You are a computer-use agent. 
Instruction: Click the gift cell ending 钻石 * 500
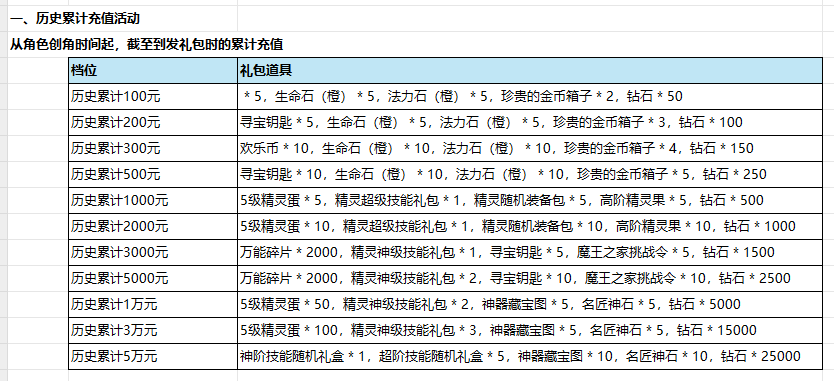pyautogui.click(x=530, y=201)
